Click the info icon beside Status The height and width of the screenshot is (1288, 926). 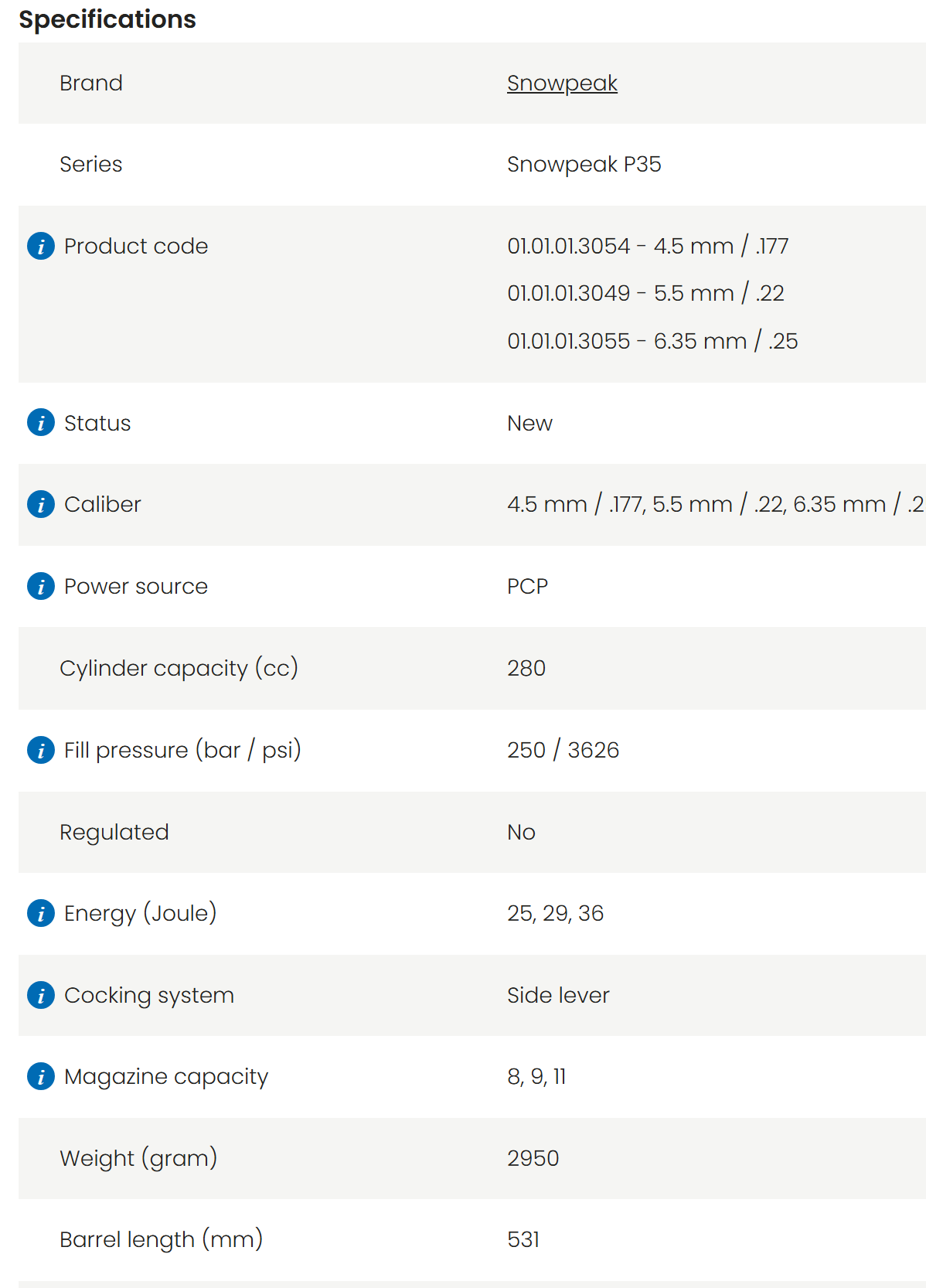[41, 423]
